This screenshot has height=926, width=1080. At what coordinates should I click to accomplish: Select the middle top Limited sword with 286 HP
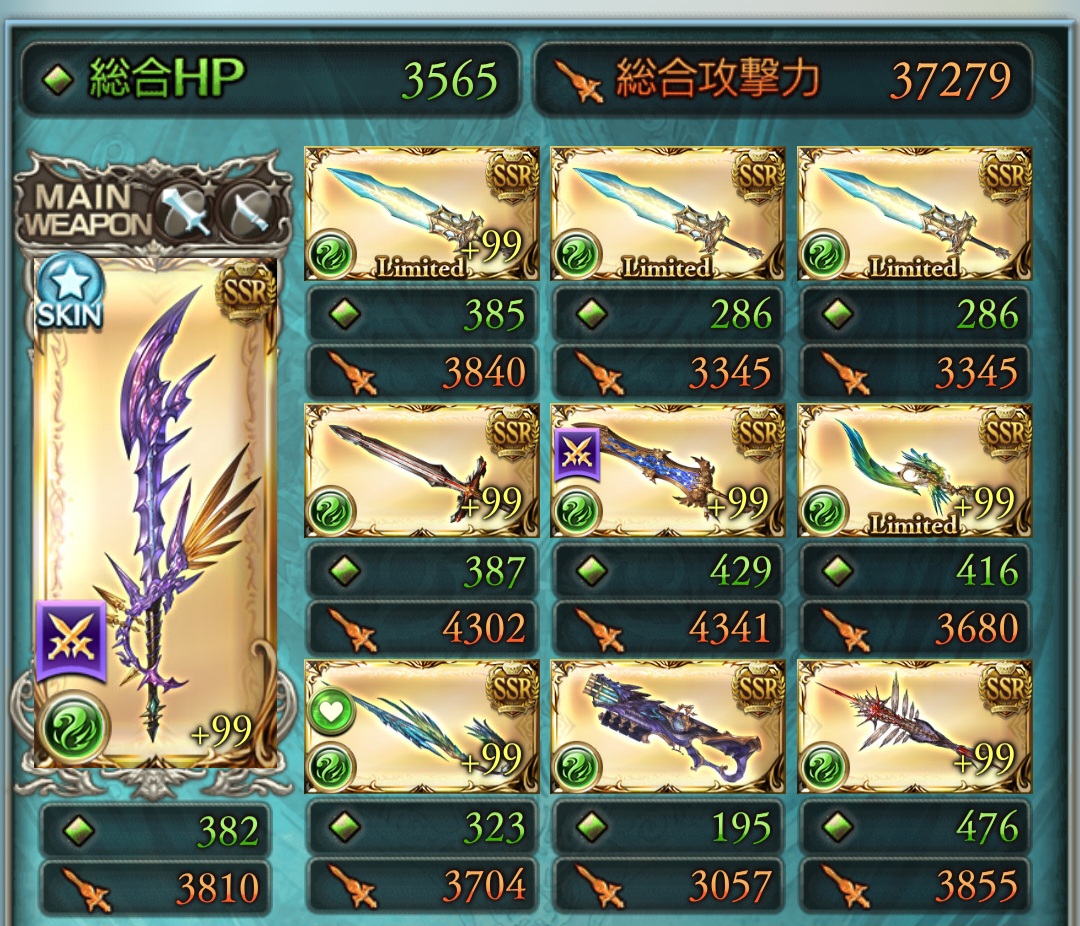click(667, 214)
